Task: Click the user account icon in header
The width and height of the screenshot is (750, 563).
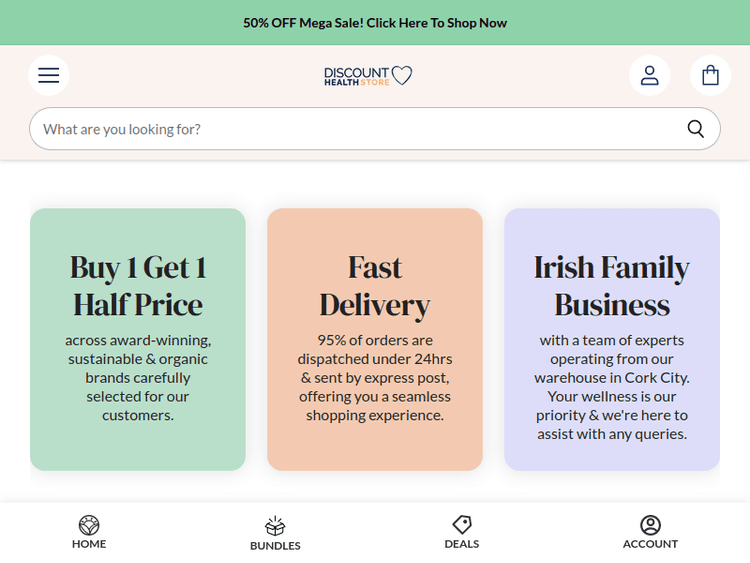Action: point(649,75)
